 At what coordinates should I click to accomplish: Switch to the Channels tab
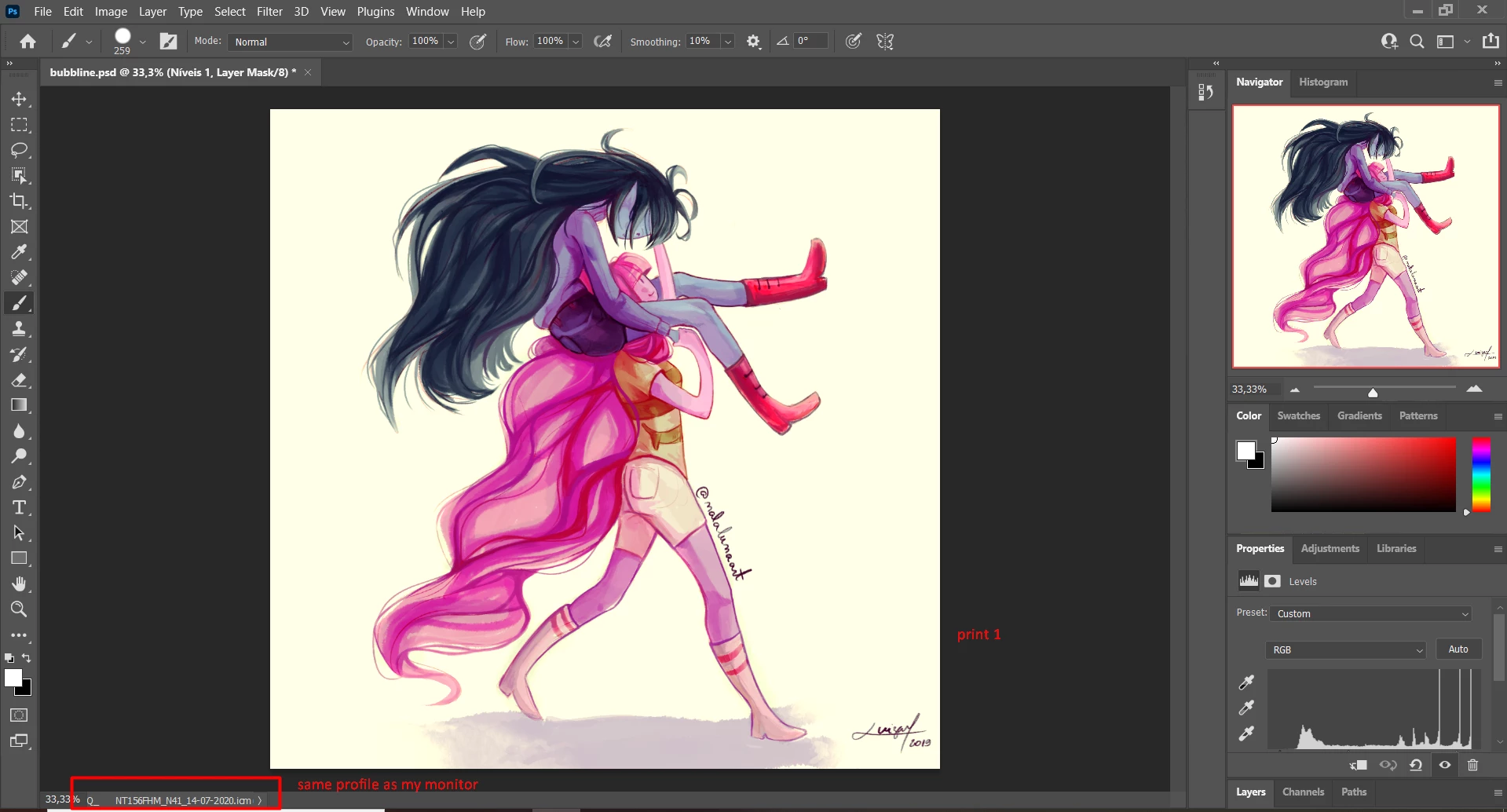(1303, 792)
